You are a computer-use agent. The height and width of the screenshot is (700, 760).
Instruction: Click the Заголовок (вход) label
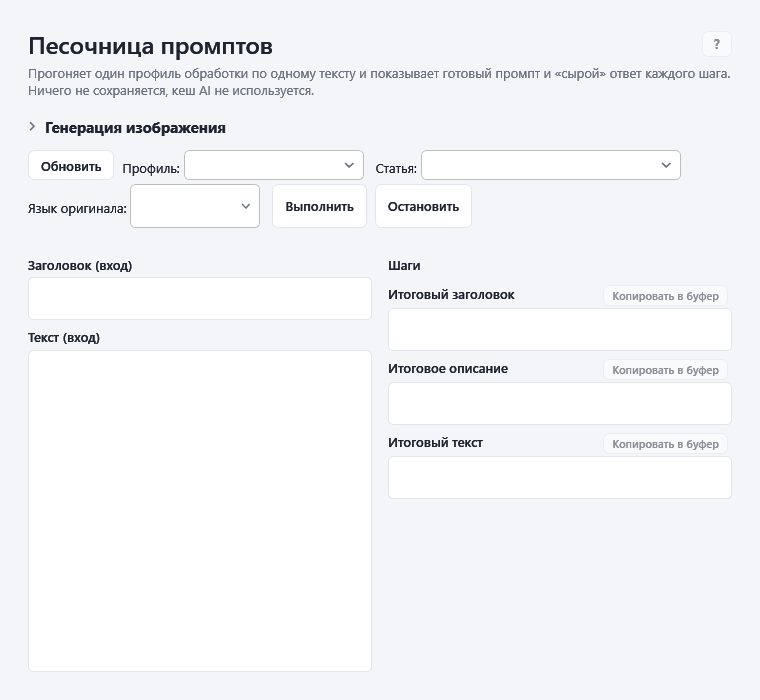80,266
